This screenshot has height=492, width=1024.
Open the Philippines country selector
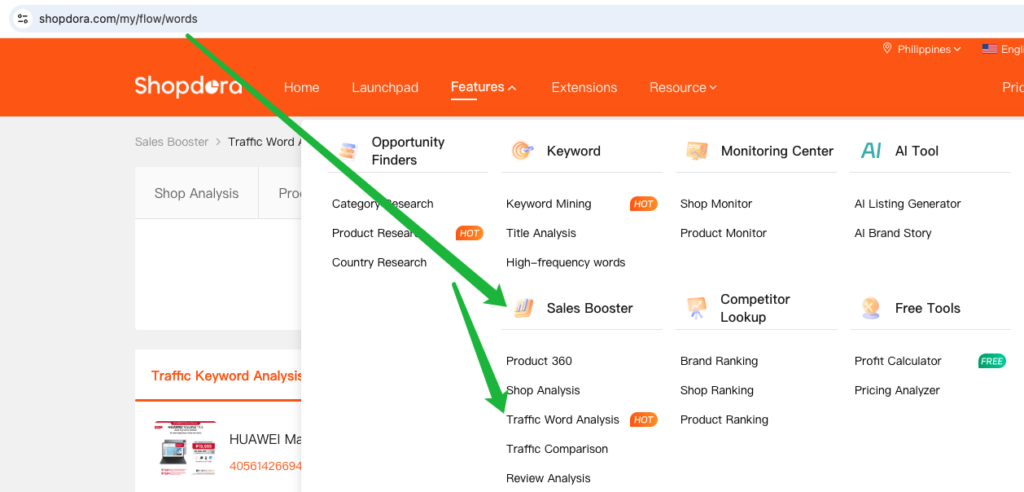tap(922, 49)
